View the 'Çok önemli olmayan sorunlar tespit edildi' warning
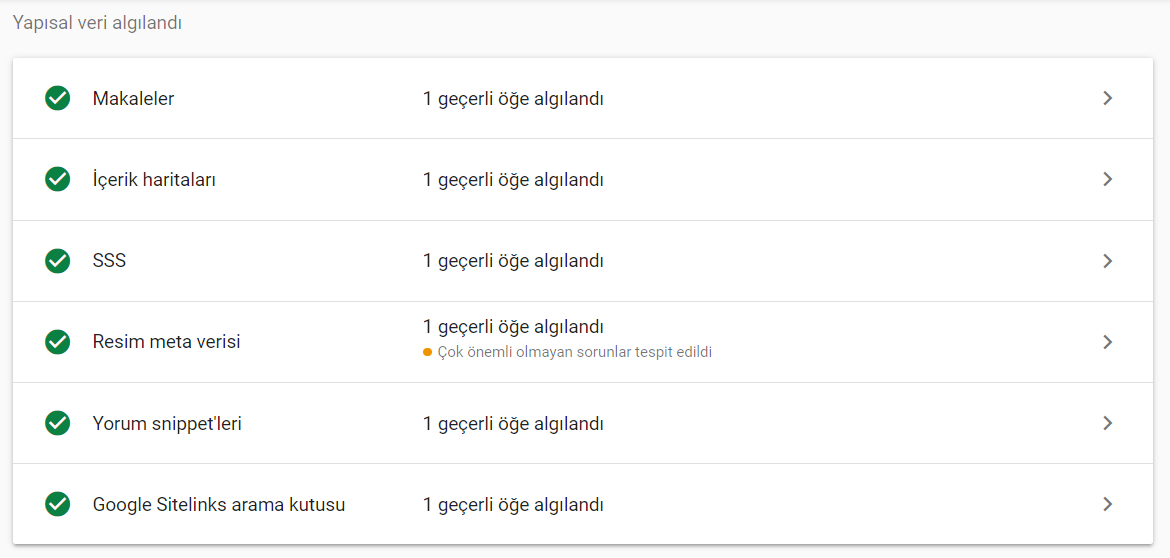 (575, 352)
